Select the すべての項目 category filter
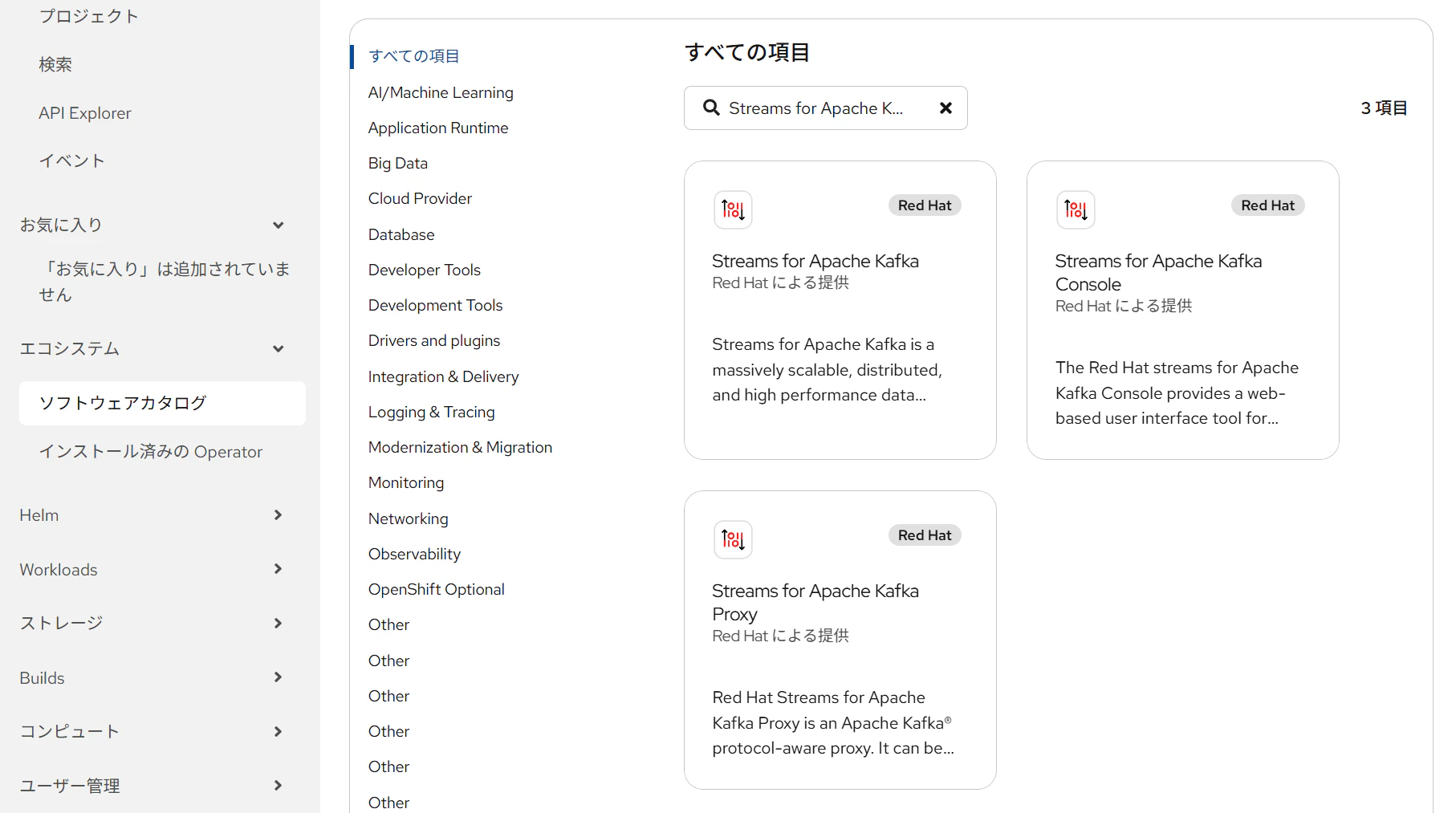The height and width of the screenshot is (813, 1456). pyautogui.click(x=414, y=56)
